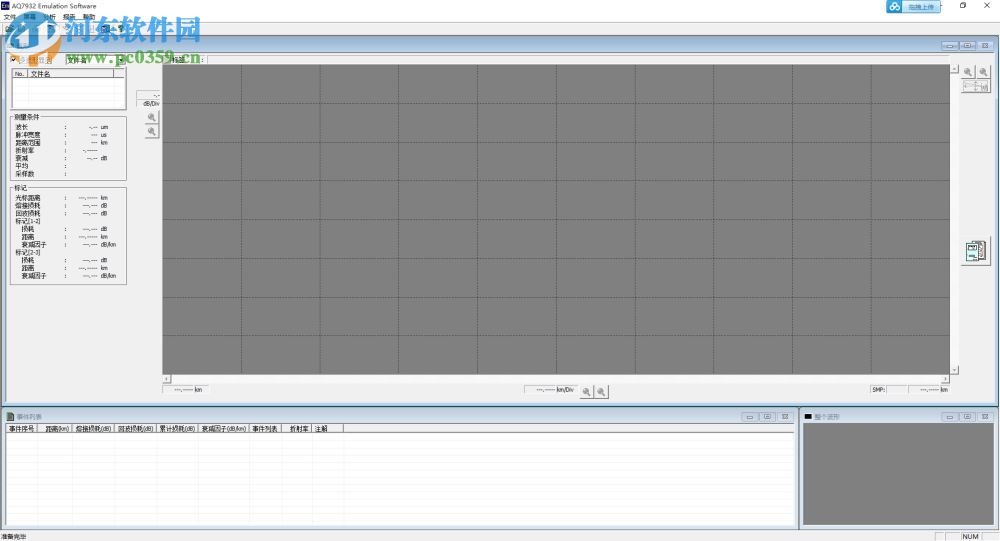1000x541 pixels.
Task: Click the whole-waveform overview thumbnail
Action: coord(898,474)
